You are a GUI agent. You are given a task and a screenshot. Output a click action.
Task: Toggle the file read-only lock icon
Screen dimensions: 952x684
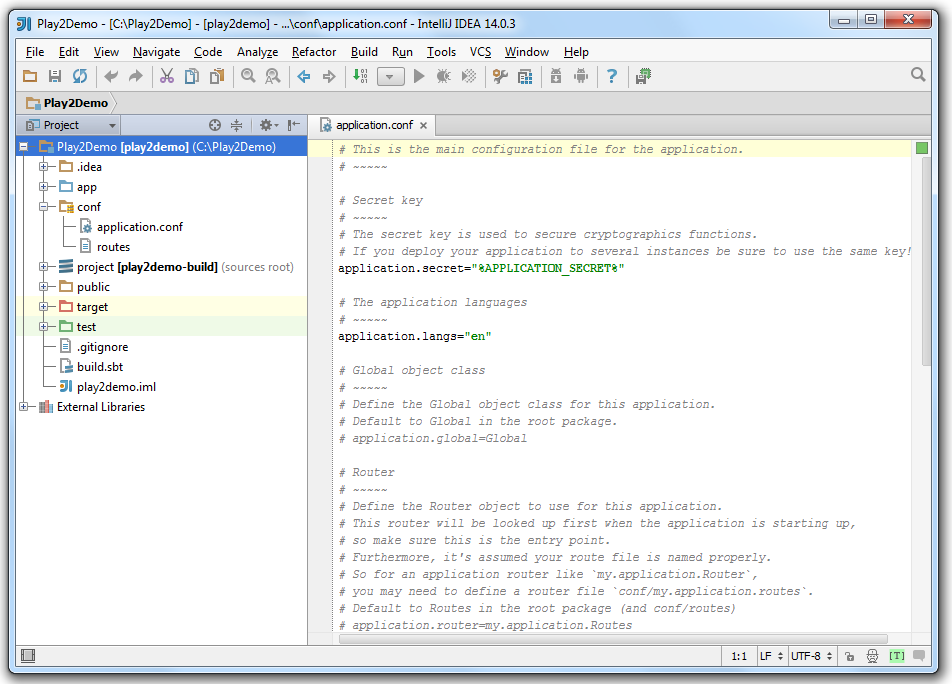pyautogui.click(x=849, y=656)
